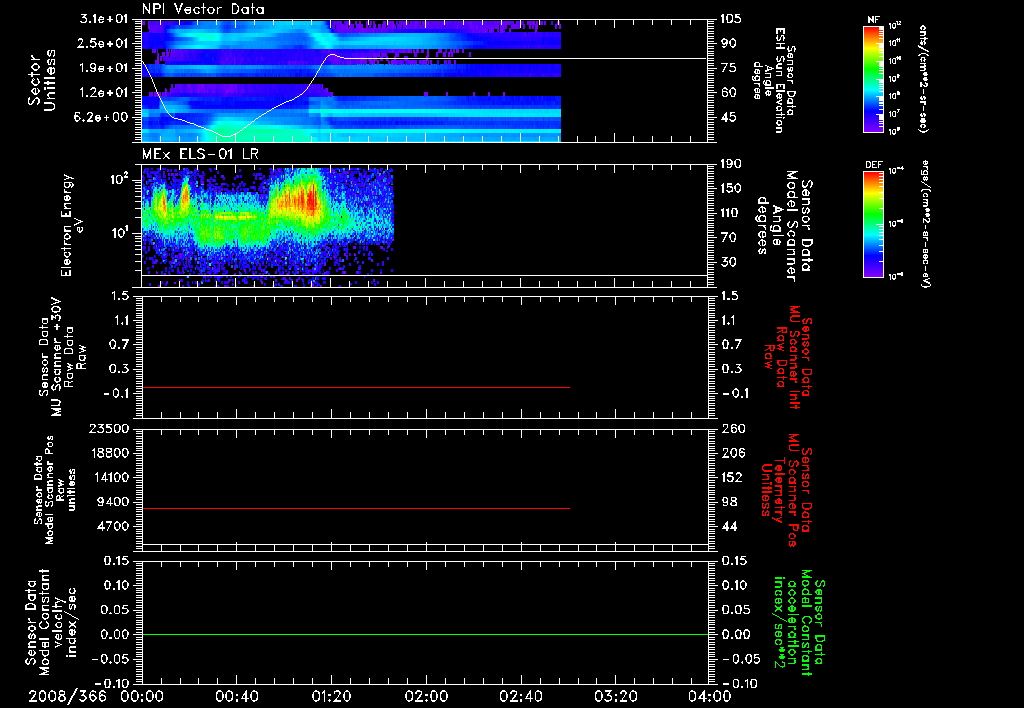Click the "02:00" time tick label
Image resolution: width=1024 pixels, height=708 pixels.
pyautogui.click(x=426, y=697)
